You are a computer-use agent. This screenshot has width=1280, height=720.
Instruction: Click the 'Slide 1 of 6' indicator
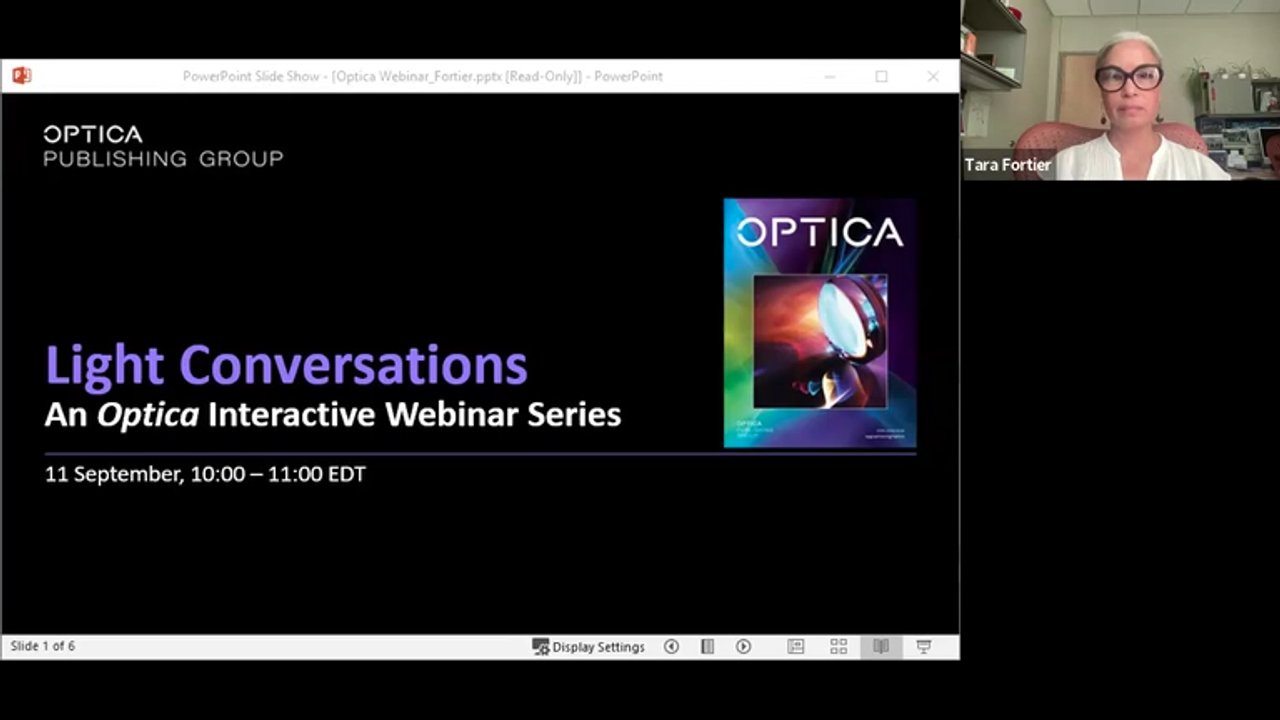coord(43,647)
